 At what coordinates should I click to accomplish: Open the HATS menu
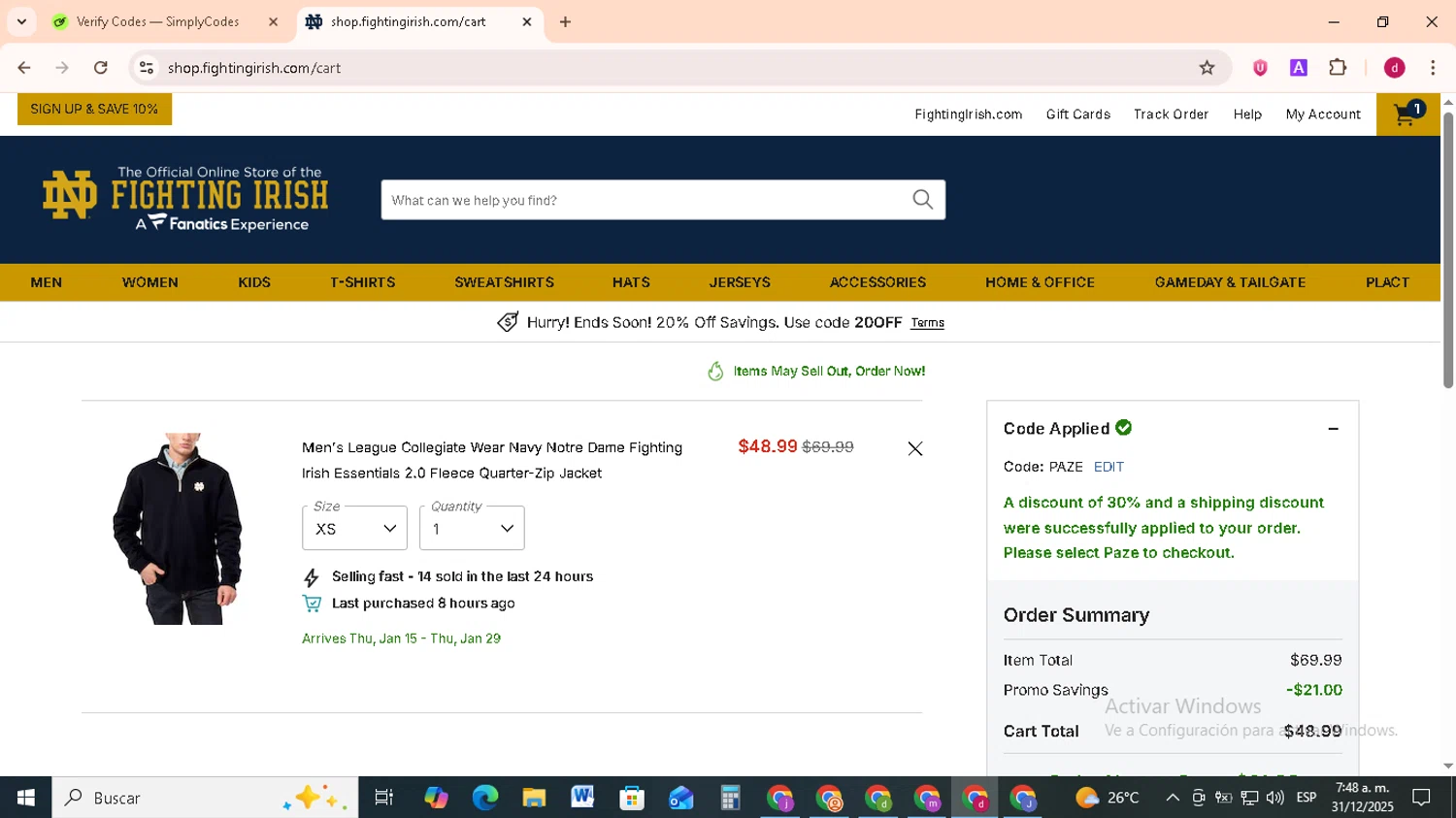(x=631, y=282)
